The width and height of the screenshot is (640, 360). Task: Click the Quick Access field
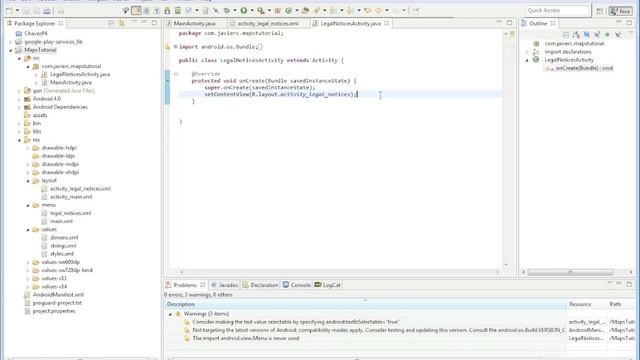[x=557, y=10]
